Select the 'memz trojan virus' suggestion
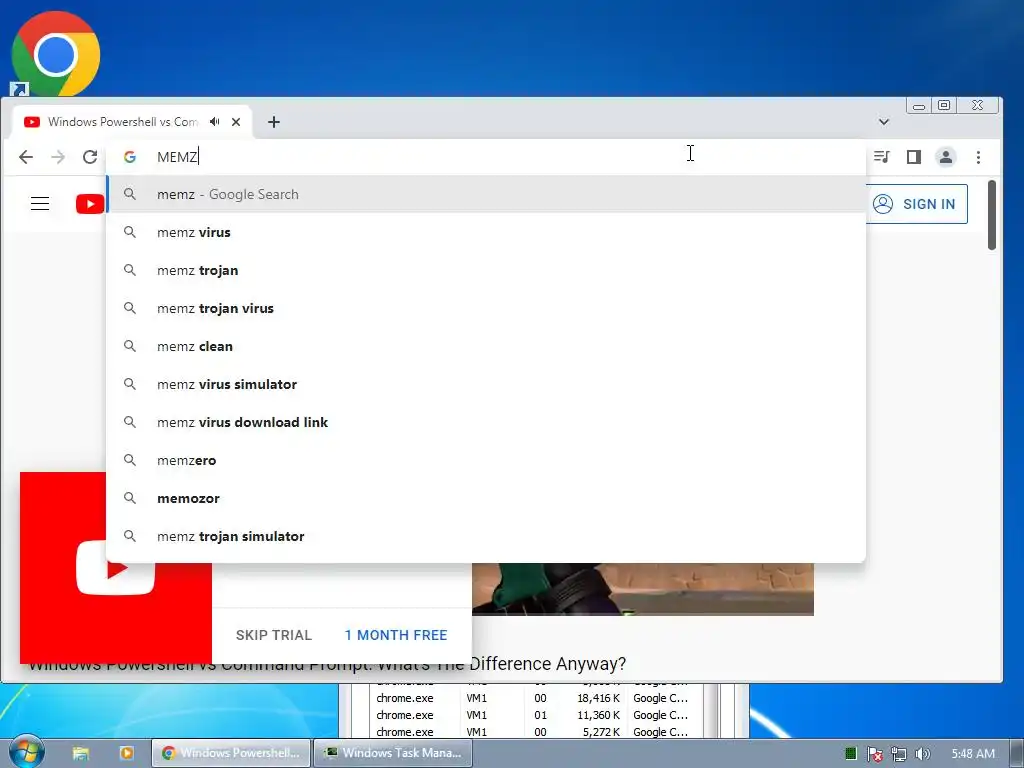Screen dimensions: 1024x768 click(486, 308)
